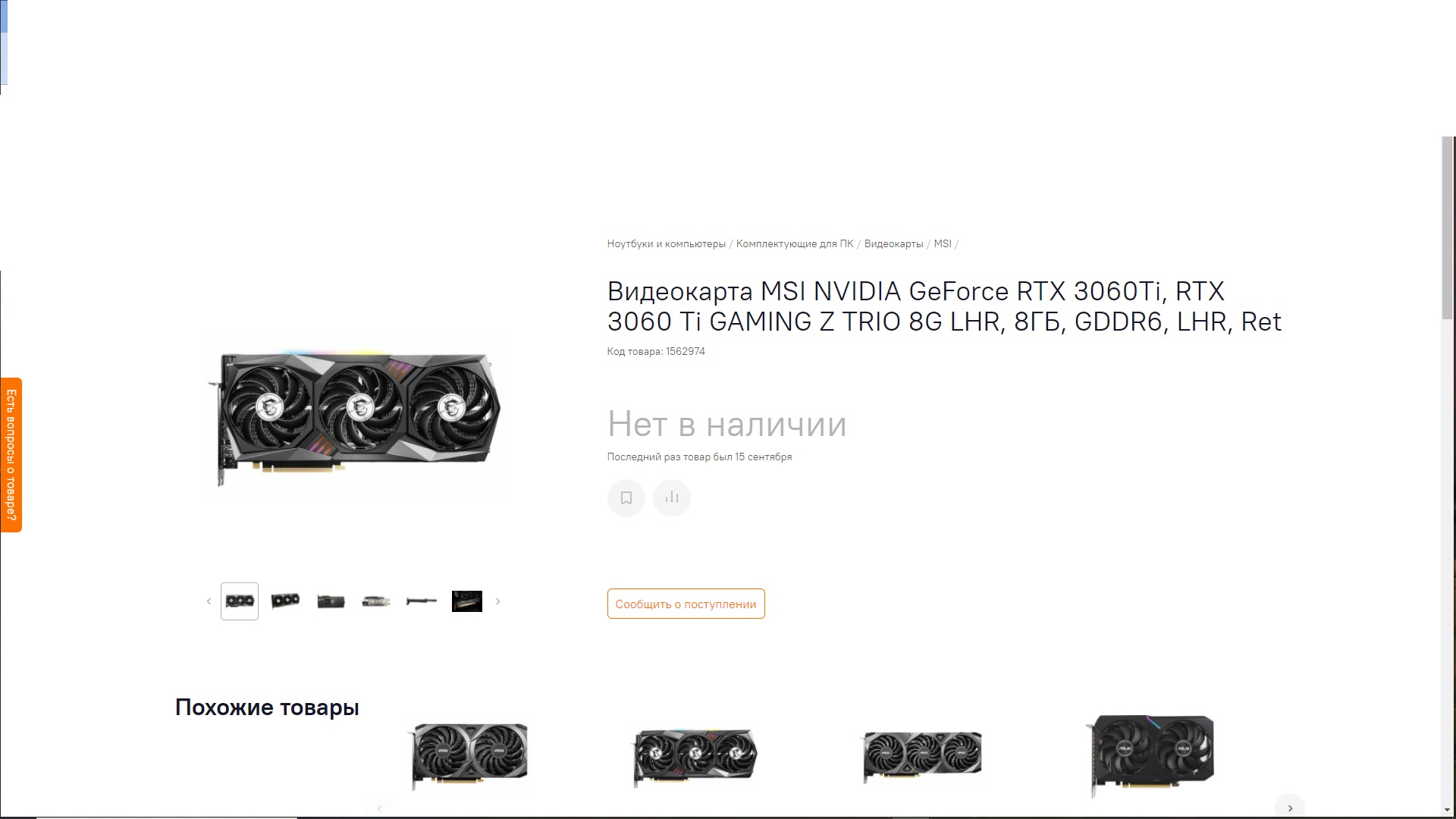Click the vertical page scrollbar thumb

tap(1448, 227)
